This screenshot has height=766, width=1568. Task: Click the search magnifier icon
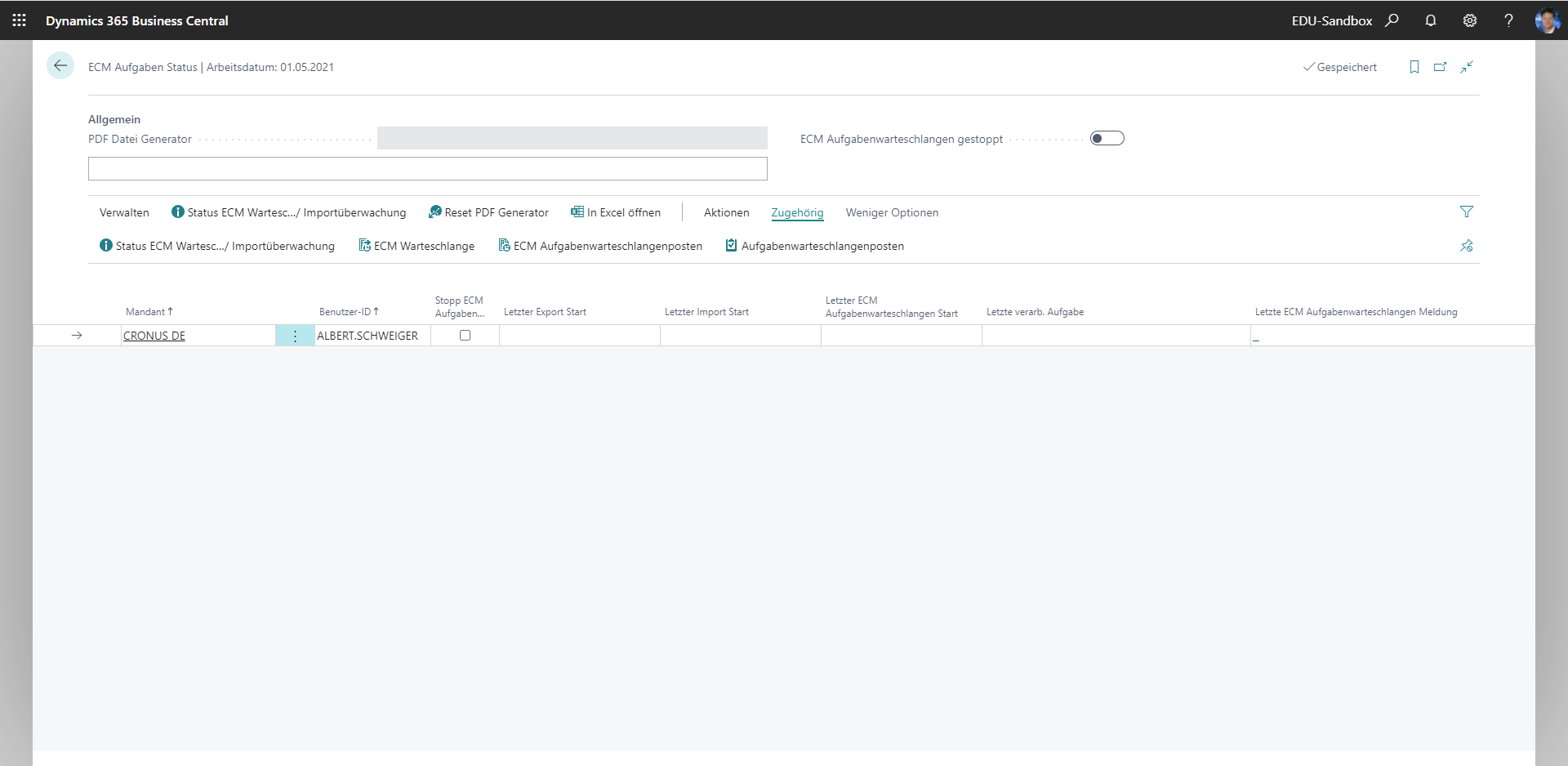1392,20
